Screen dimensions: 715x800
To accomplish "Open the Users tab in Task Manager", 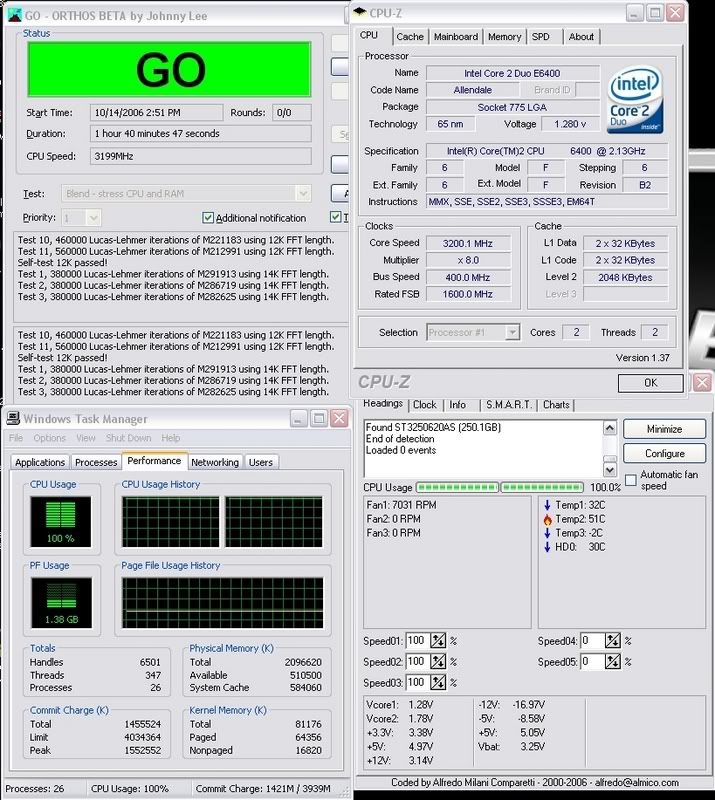I will click(x=261, y=462).
